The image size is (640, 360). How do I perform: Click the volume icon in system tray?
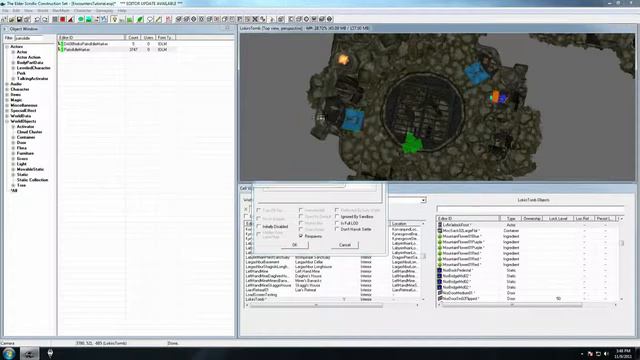coord(606,354)
